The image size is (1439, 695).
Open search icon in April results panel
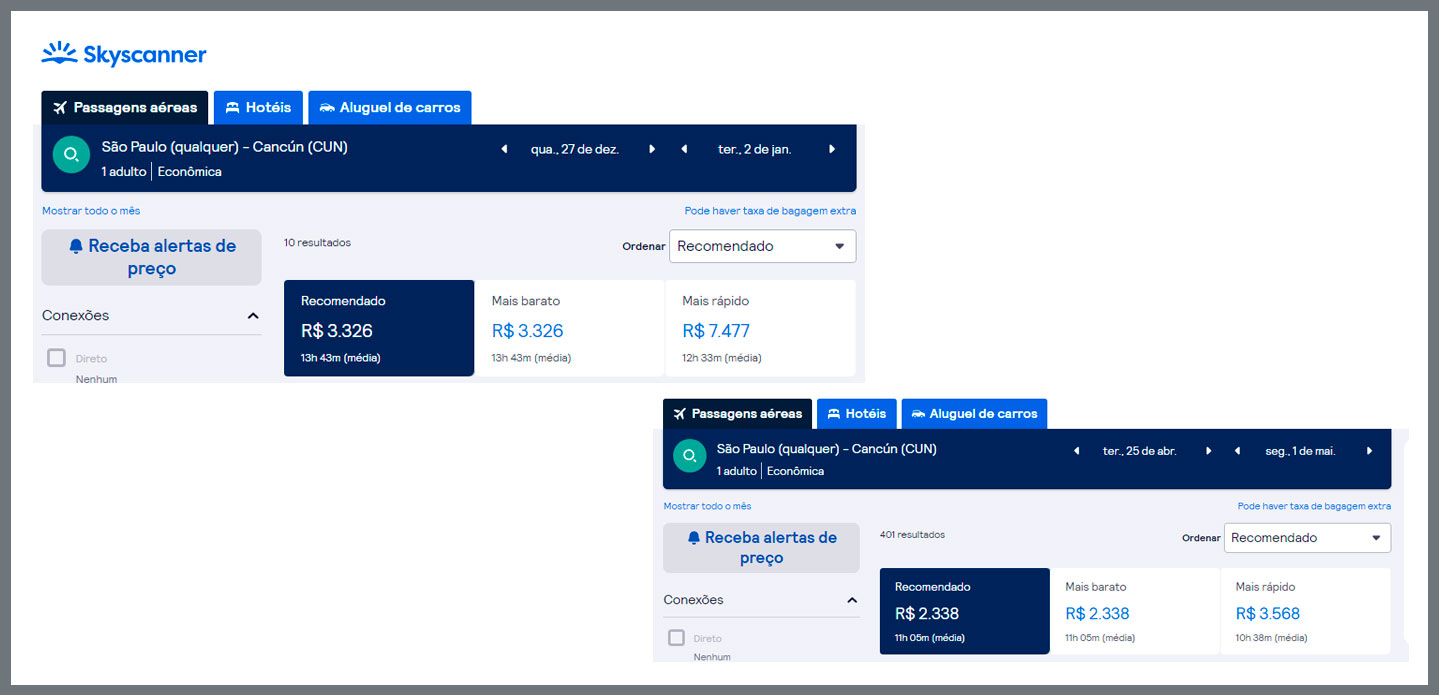coord(689,456)
